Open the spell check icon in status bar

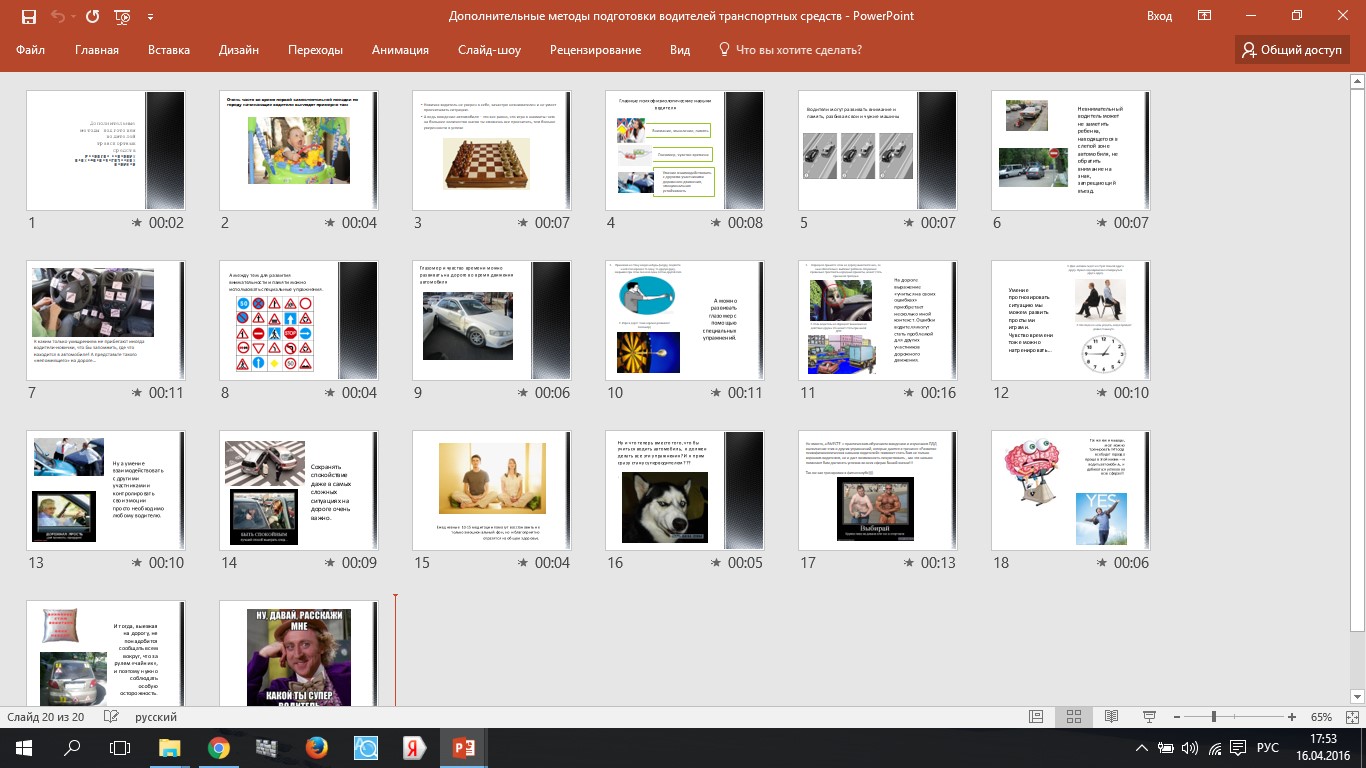111,717
